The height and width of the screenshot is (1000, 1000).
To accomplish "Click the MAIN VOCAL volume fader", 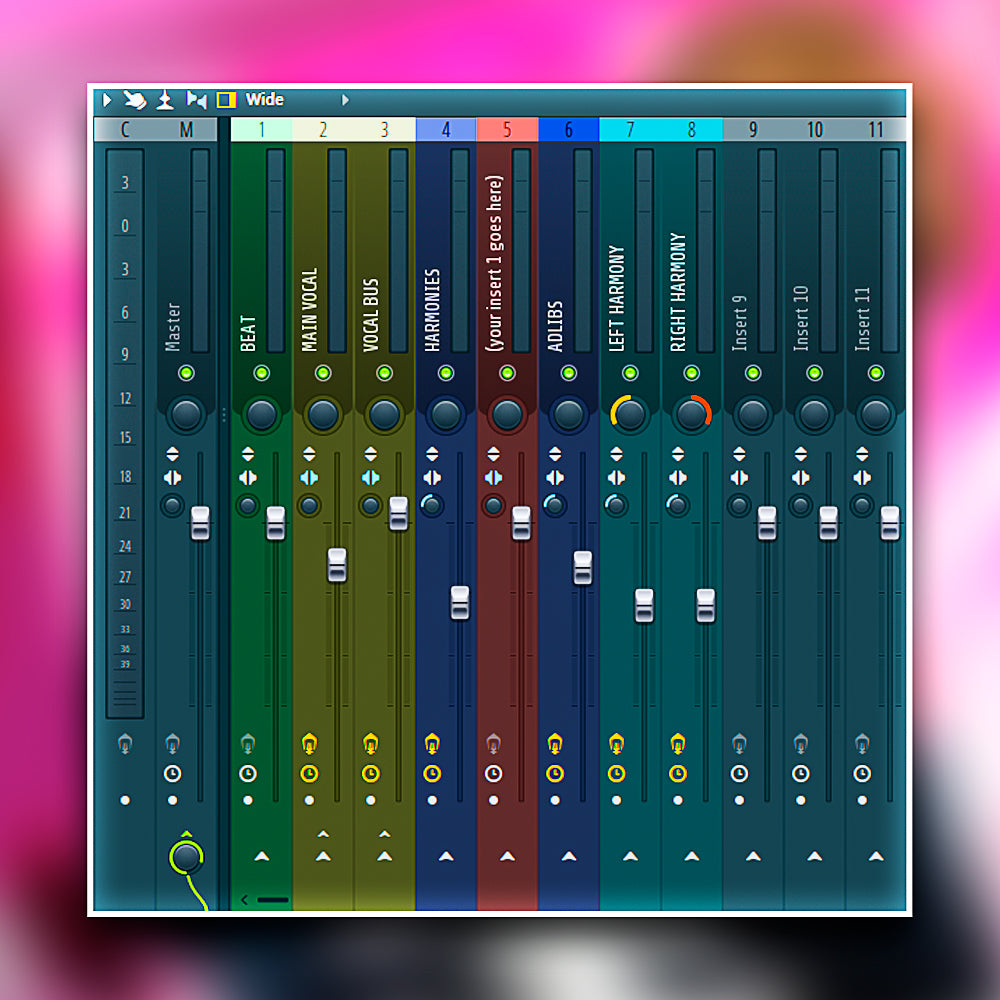I will tap(337, 565).
